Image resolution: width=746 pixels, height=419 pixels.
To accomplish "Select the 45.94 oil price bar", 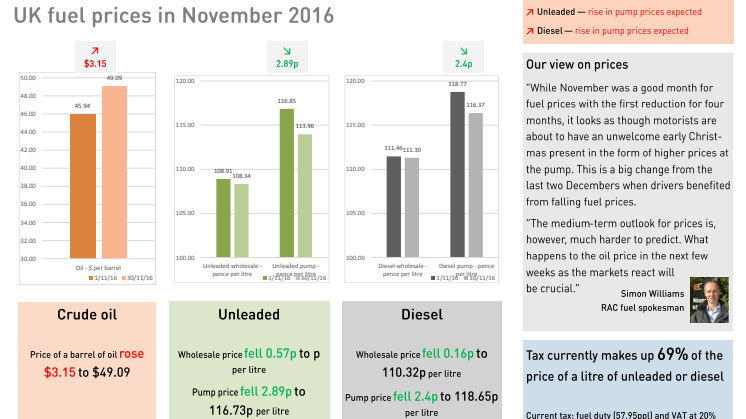I will 83,186.
